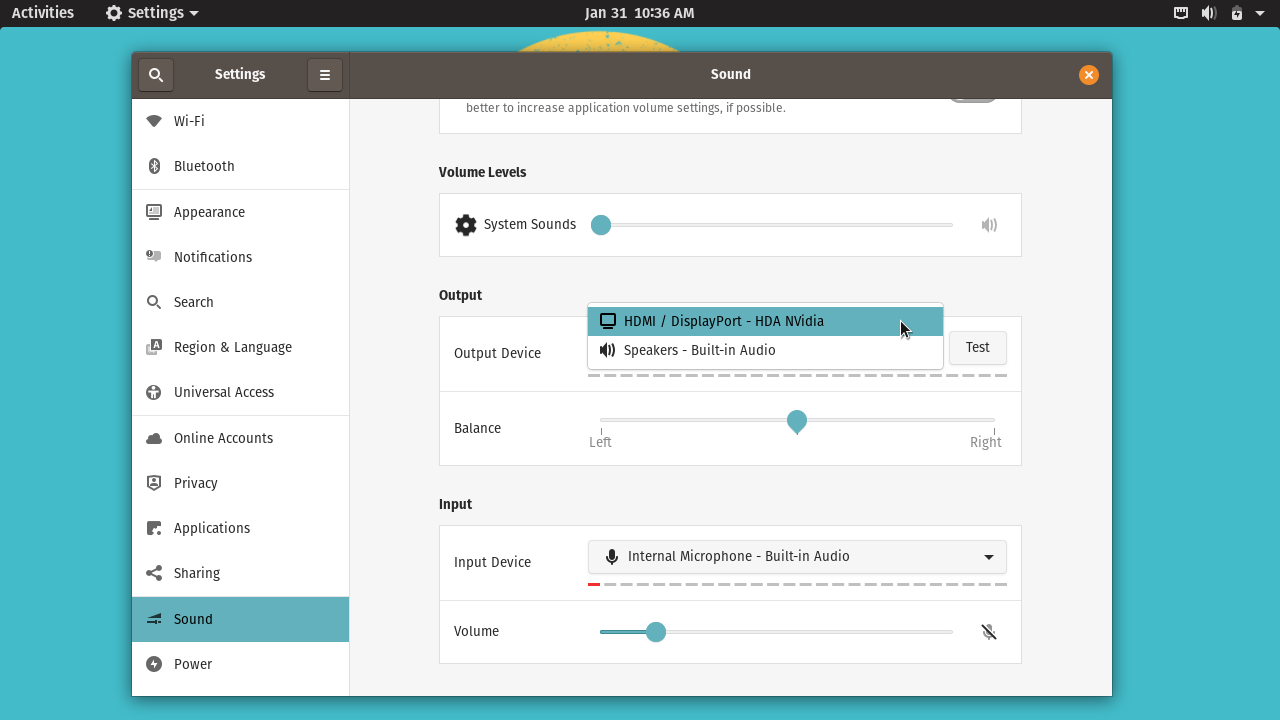Screen dimensions: 1280x720
Task: Open the Activities overview
Action: pyautogui.click(x=43, y=13)
